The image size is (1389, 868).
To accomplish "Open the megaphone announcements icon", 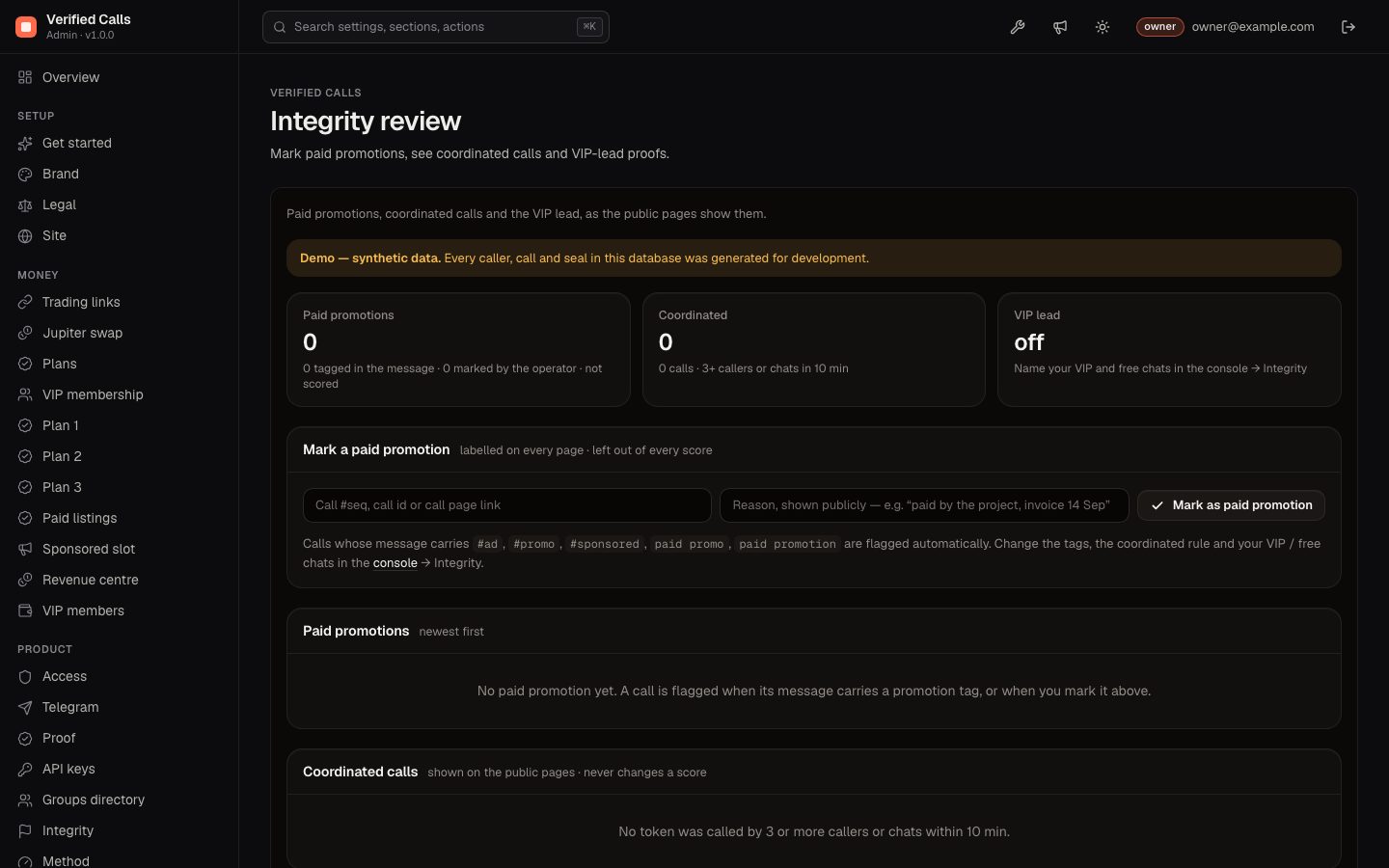I will click(1060, 27).
